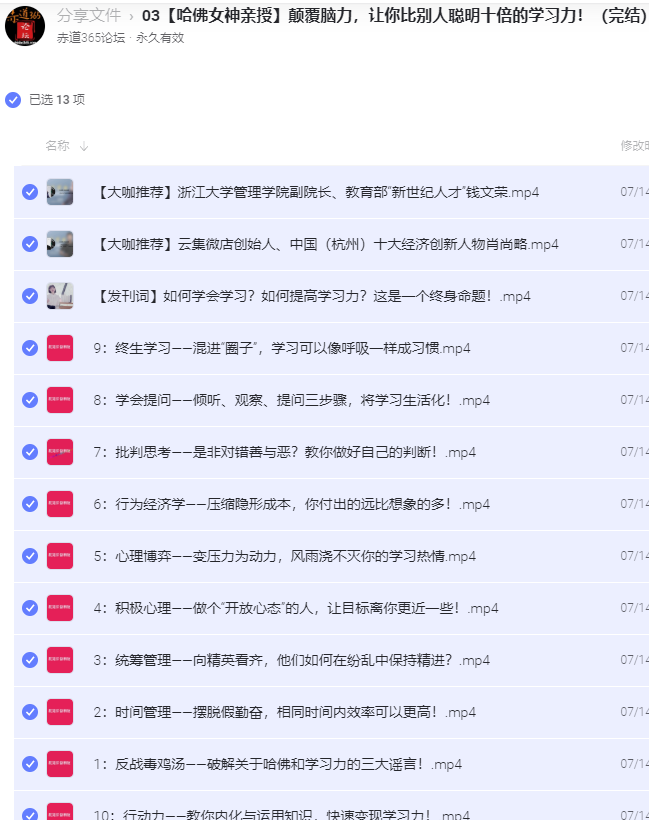The height and width of the screenshot is (820, 649).
Task: Click the red file icon of 7：批判思考
Action: click(x=60, y=452)
